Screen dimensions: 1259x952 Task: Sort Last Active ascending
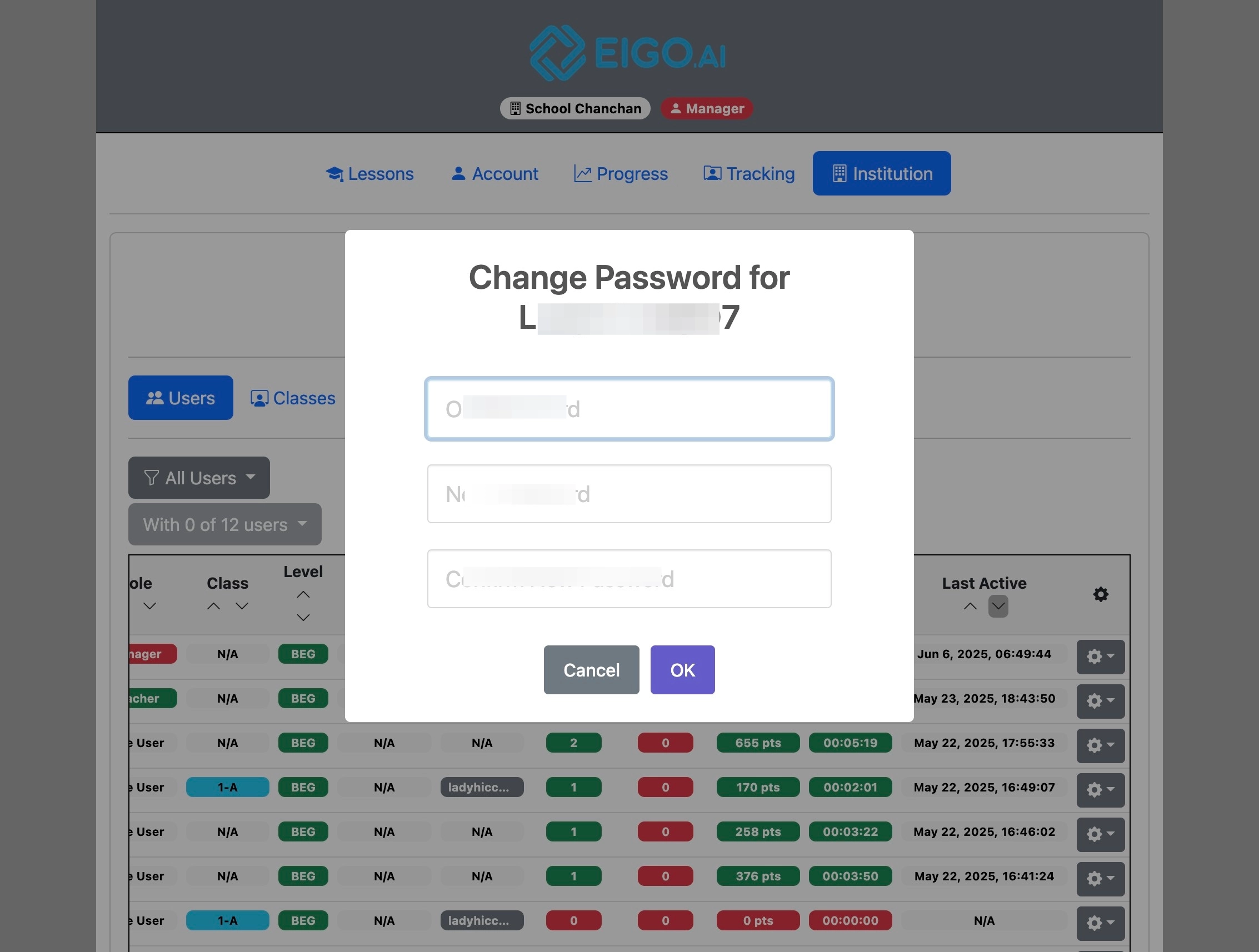pyautogui.click(x=971, y=607)
